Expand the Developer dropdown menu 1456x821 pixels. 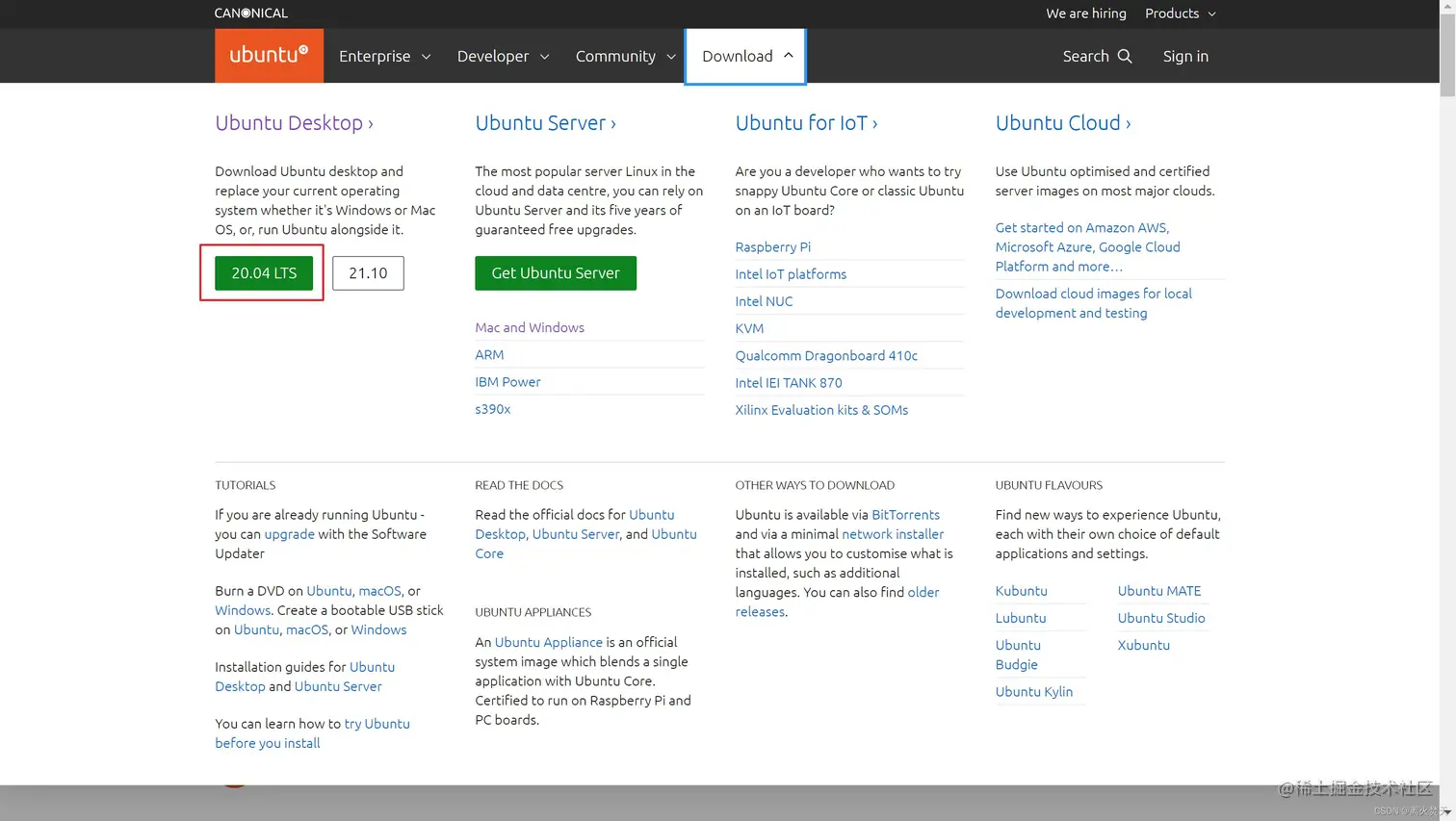click(503, 56)
